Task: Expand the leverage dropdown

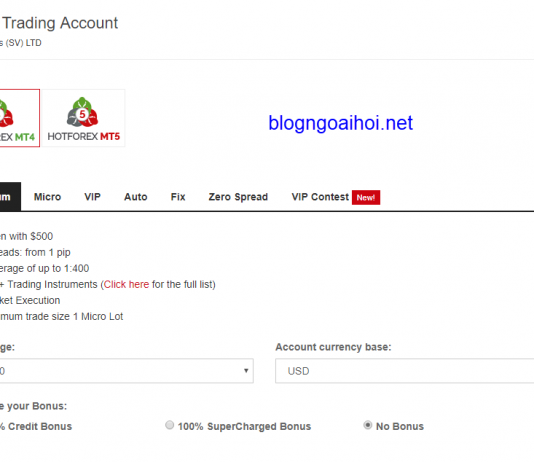Action: (x=126, y=371)
